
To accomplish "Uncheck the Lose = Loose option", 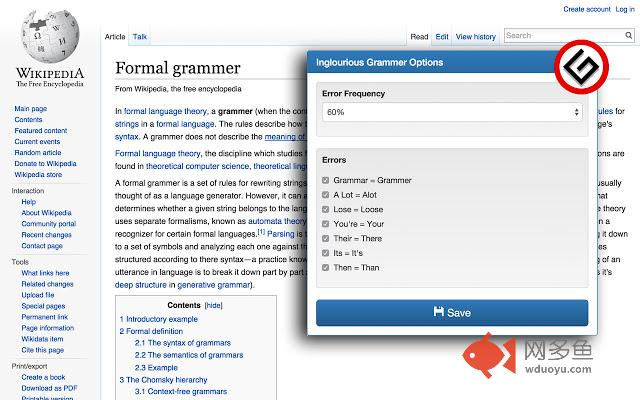I will (325, 209).
